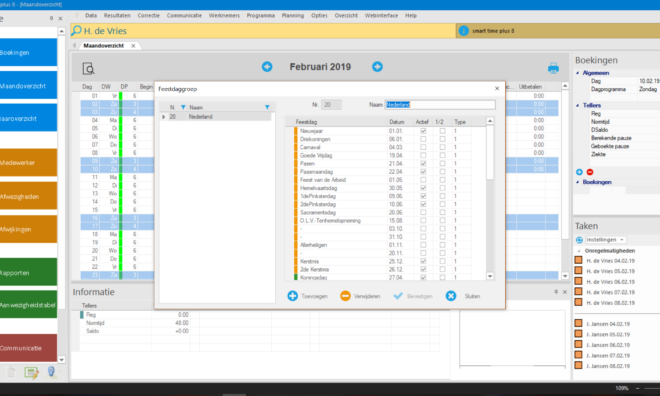Click the lightbulb icon in sidebar footer
660x396 pixels.
[51, 372]
